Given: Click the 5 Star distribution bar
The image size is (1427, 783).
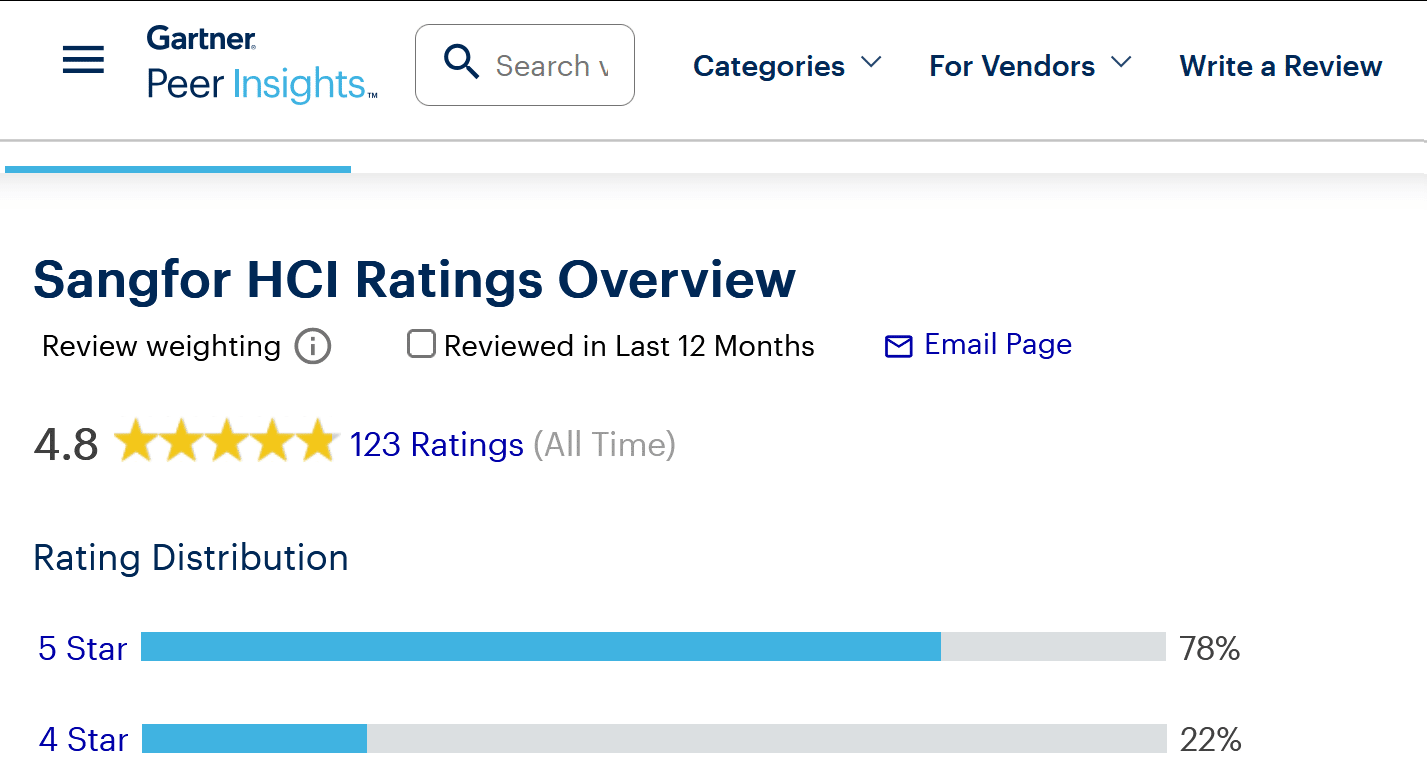Looking at the screenshot, I should [652, 647].
